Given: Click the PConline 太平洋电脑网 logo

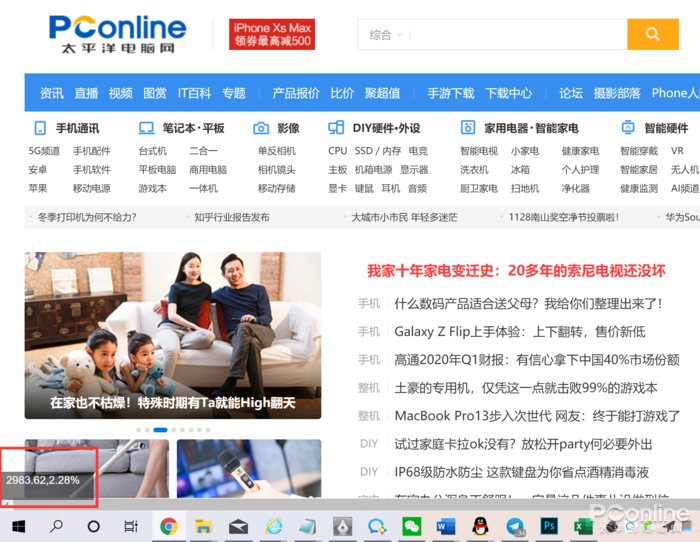Looking at the screenshot, I should [x=118, y=34].
